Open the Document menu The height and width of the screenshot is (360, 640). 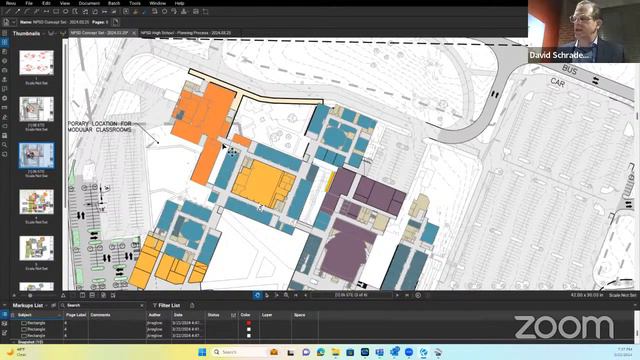[x=89, y=3]
